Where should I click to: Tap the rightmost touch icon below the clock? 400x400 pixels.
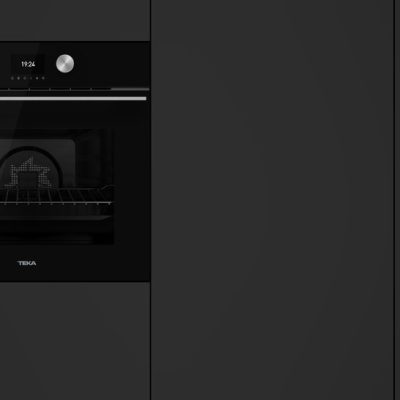[x=43, y=78]
